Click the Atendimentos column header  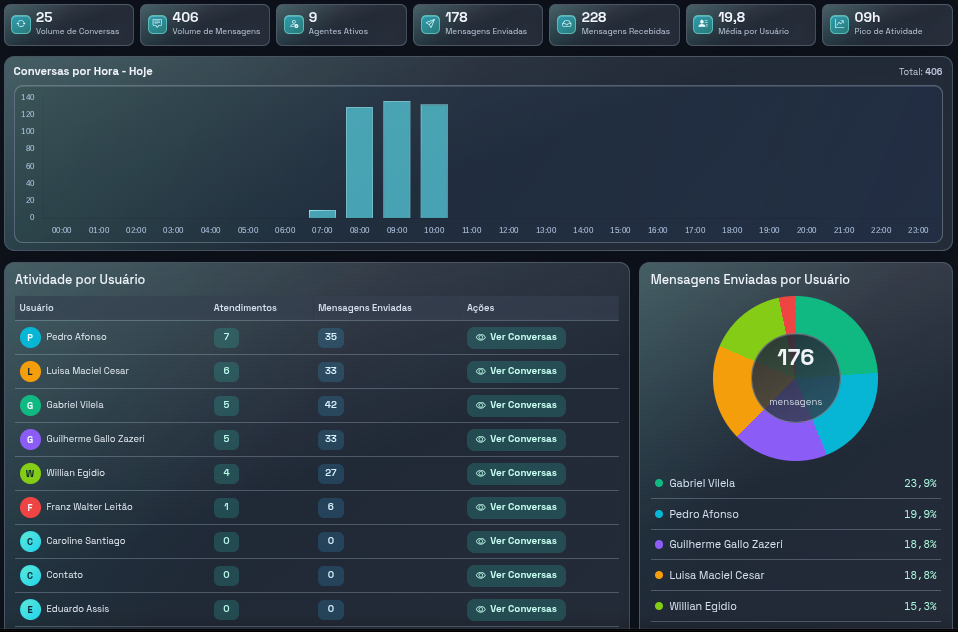click(245, 308)
